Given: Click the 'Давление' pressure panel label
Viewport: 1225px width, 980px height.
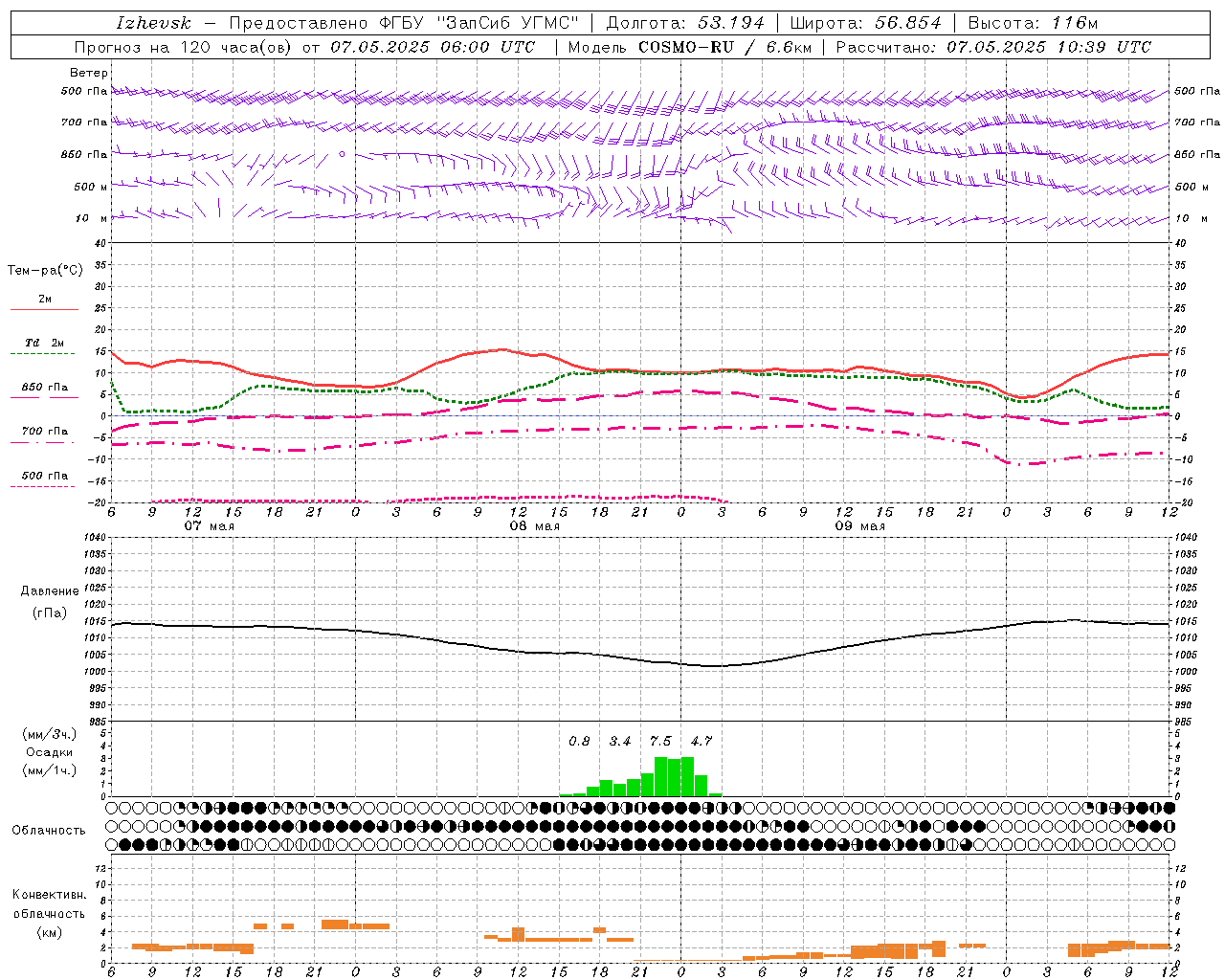Looking at the screenshot, I should point(50,591).
